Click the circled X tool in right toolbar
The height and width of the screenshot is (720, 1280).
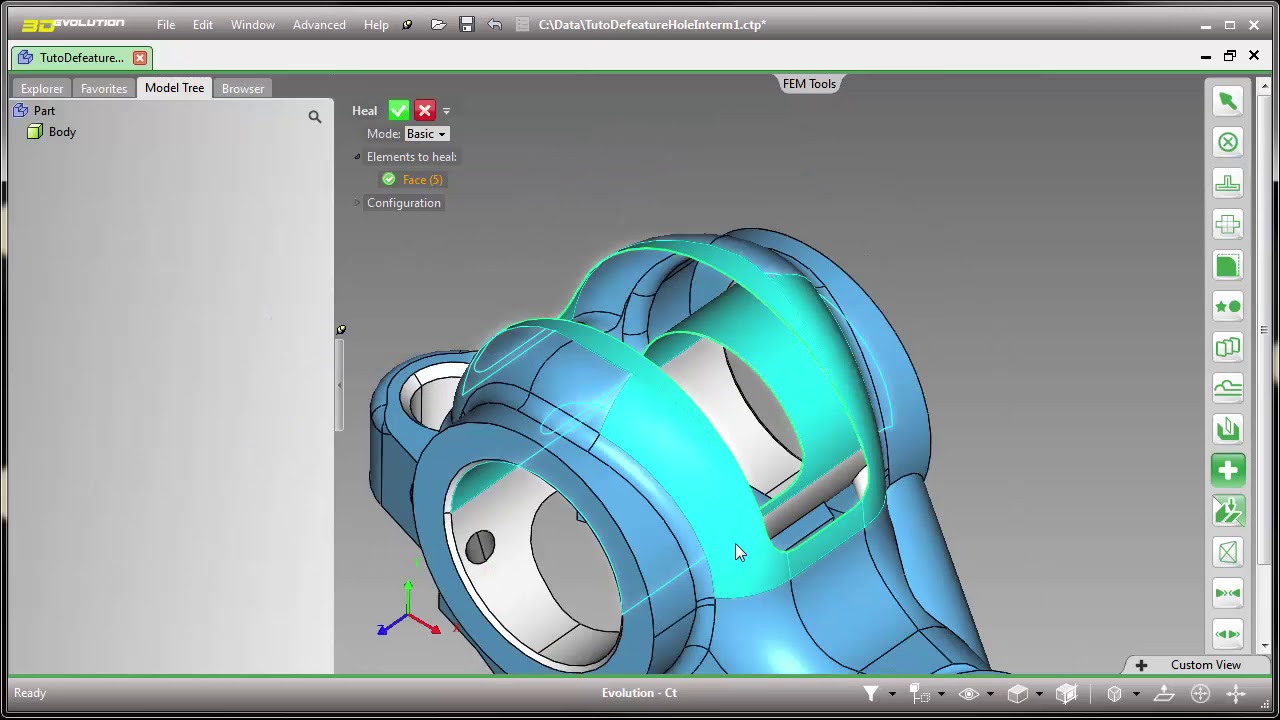(1228, 142)
